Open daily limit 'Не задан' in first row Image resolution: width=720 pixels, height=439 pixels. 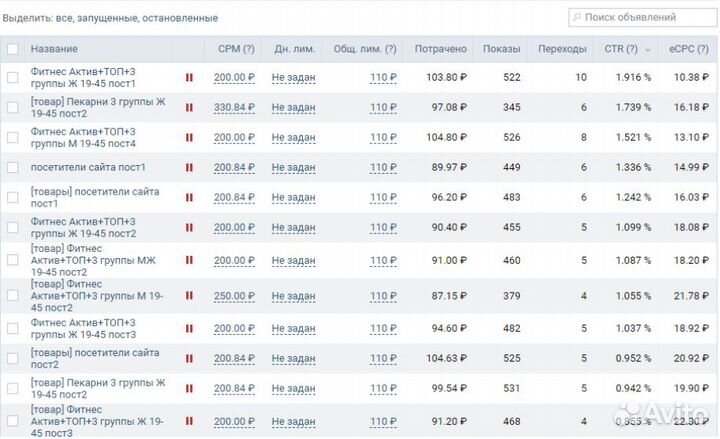click(293, 77)
